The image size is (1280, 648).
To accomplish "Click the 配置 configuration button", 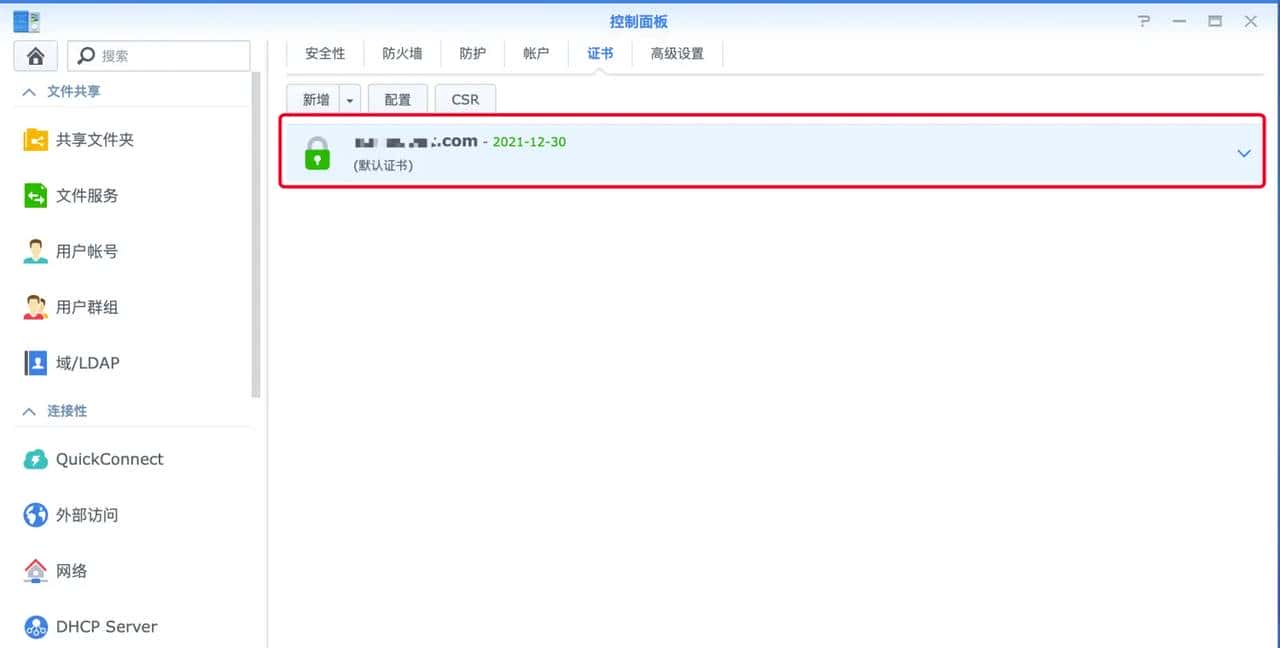I will tap(397, 99).
